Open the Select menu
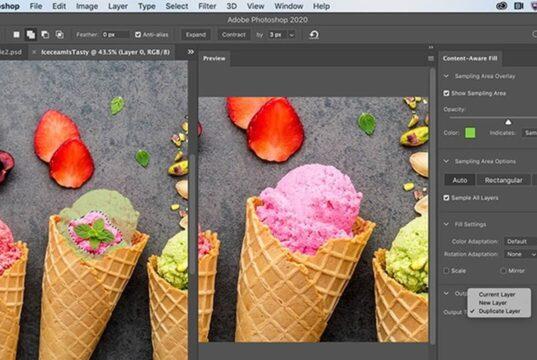 pyautogui.click(x=177, y=6)
